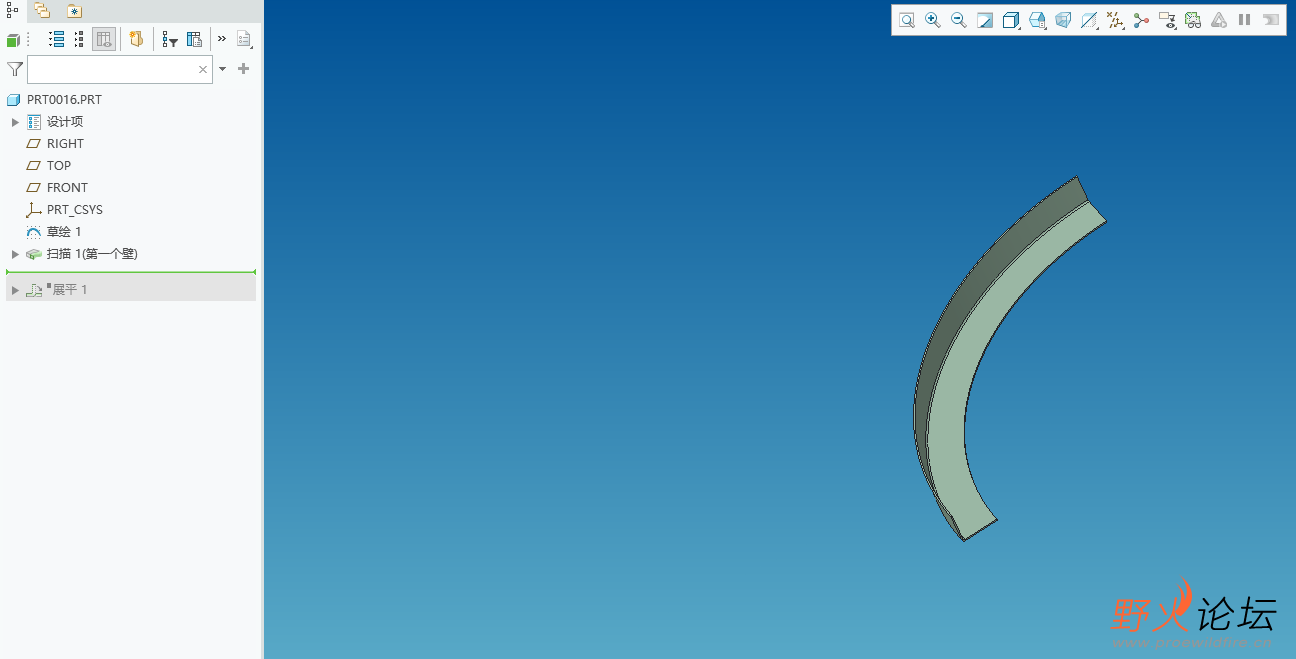Open the annotation display dropdown

click(1167, 20)
